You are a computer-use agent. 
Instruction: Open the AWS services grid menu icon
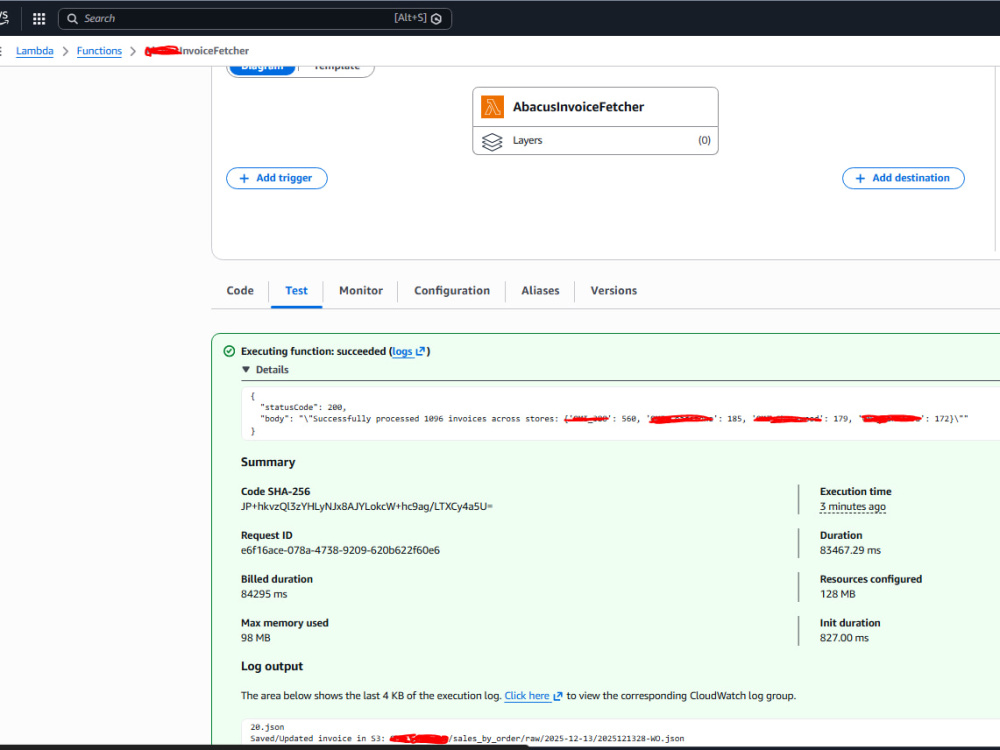pos(39,18)
